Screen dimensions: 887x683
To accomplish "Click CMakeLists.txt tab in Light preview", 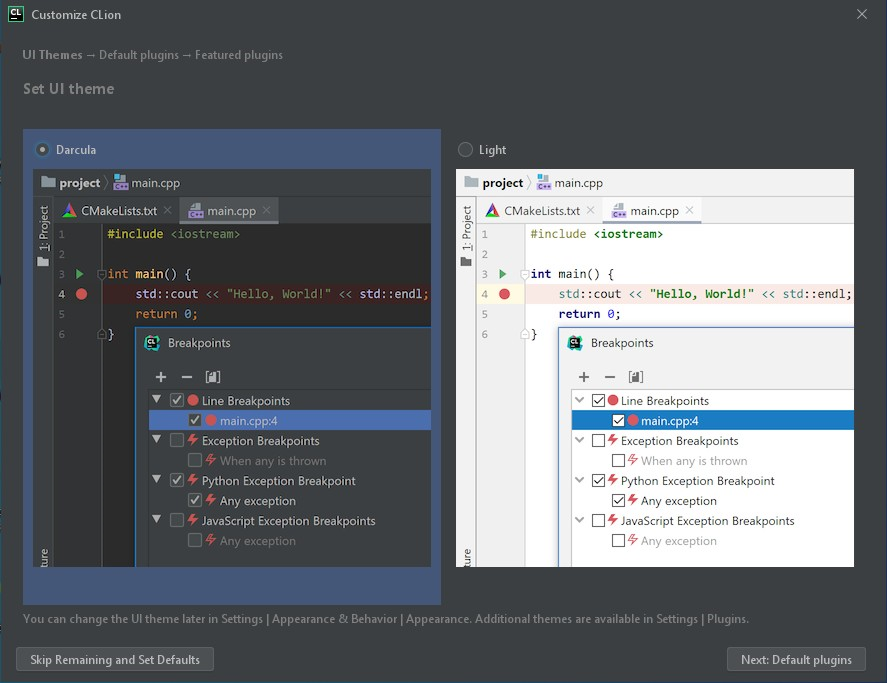I will point(540,211).
